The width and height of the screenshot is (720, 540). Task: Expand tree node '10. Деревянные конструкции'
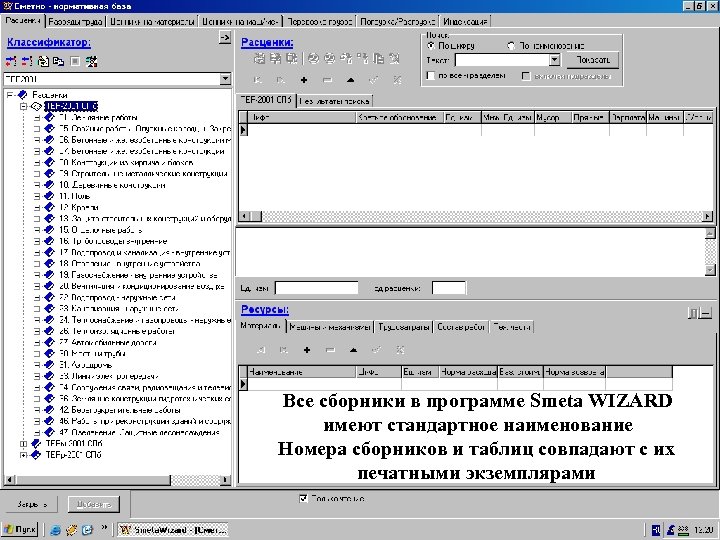point(37,185)
